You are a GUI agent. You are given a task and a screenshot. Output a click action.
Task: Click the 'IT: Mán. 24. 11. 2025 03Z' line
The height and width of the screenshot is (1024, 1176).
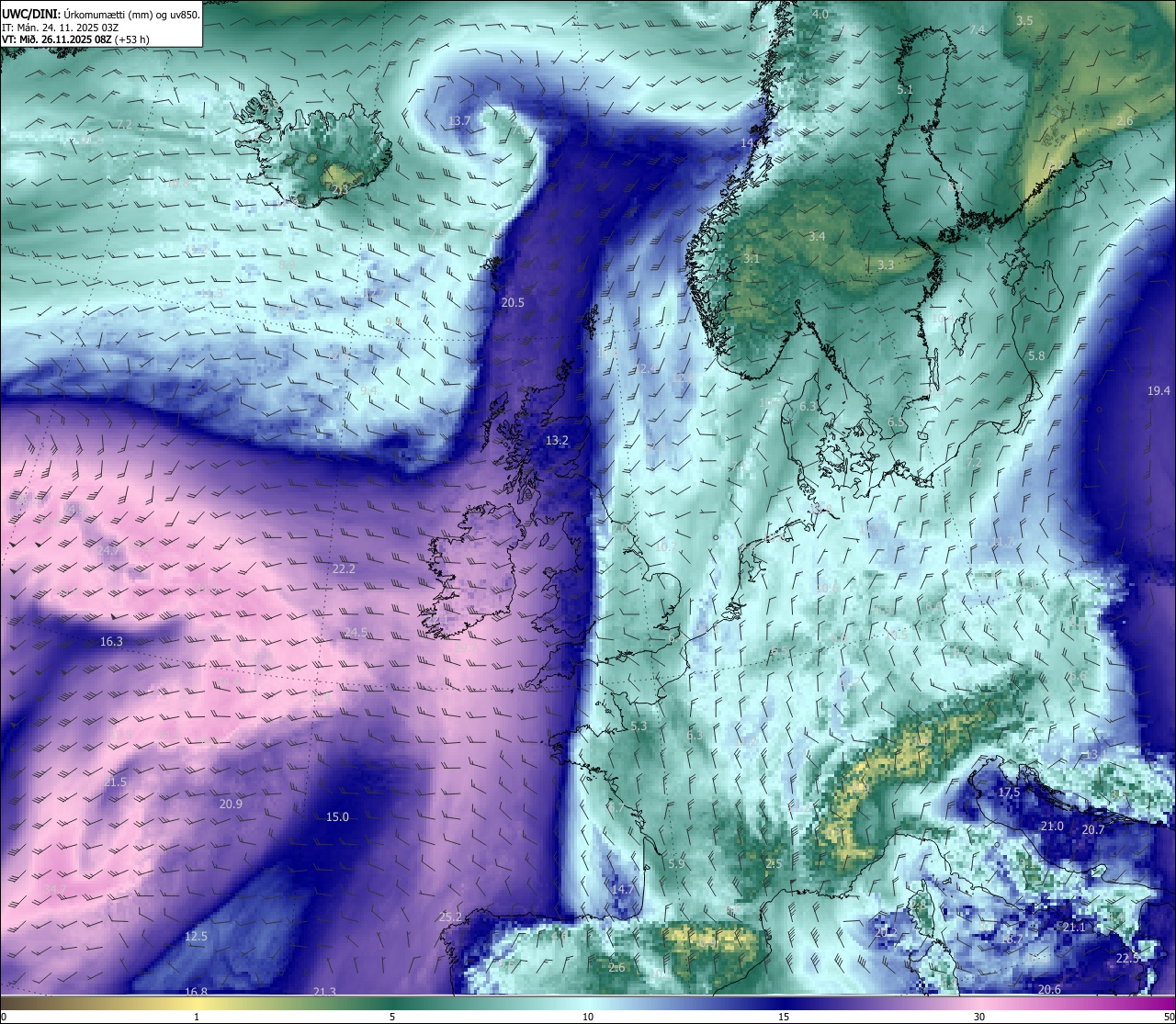(x=61, y=28)
